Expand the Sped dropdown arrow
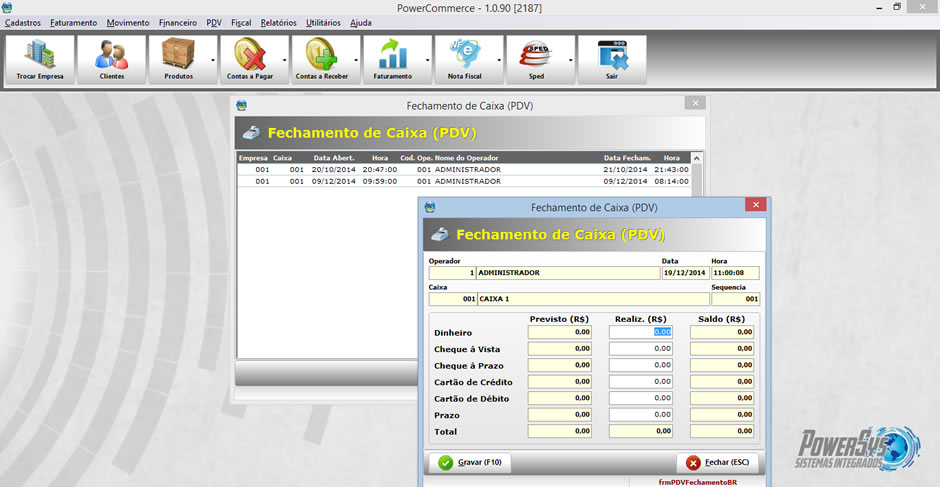The image size is (940, 487). pos(571,60)
